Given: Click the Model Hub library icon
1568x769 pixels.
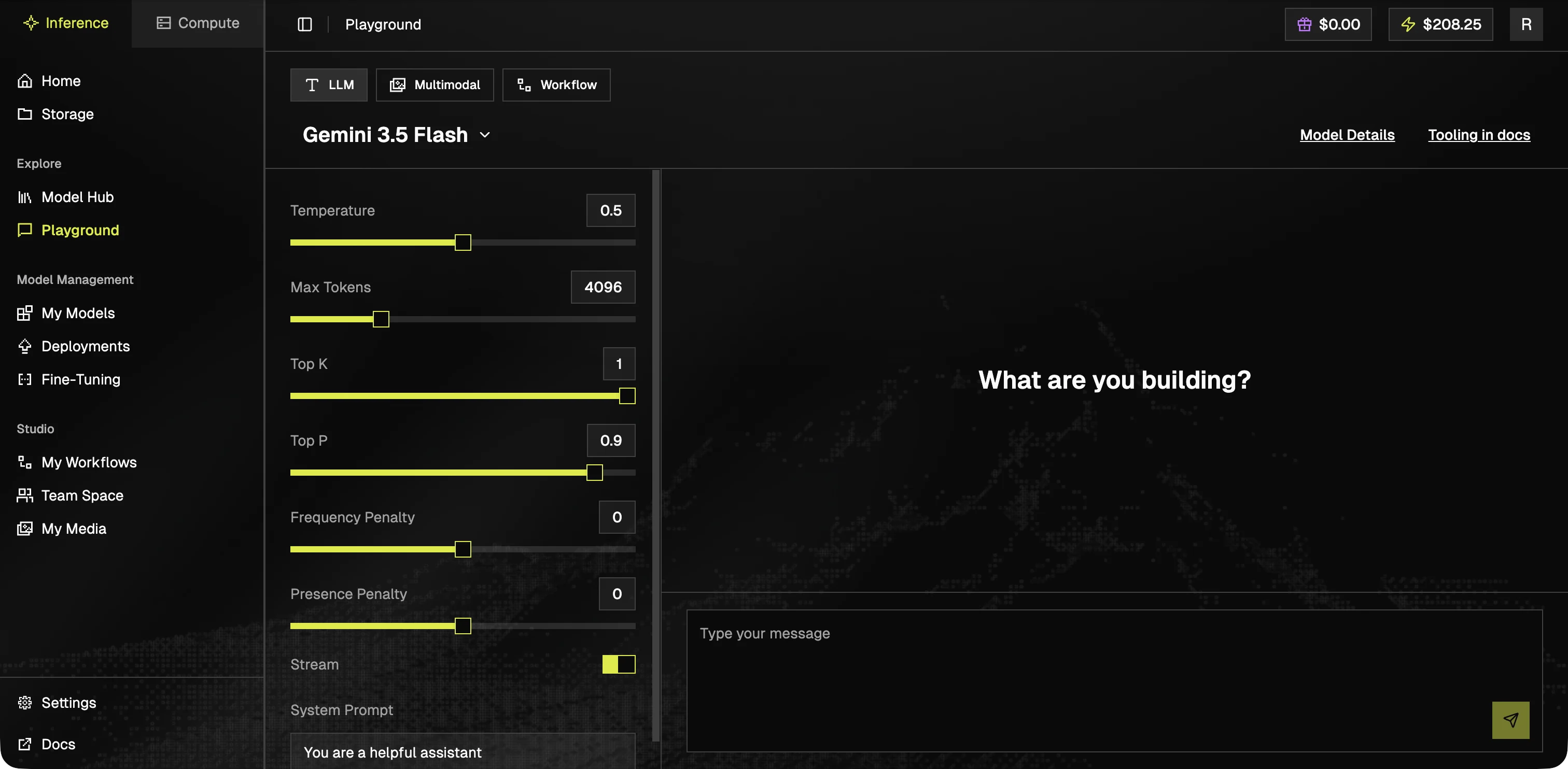Looking at the screenshot, I should [x=24, y=197].
